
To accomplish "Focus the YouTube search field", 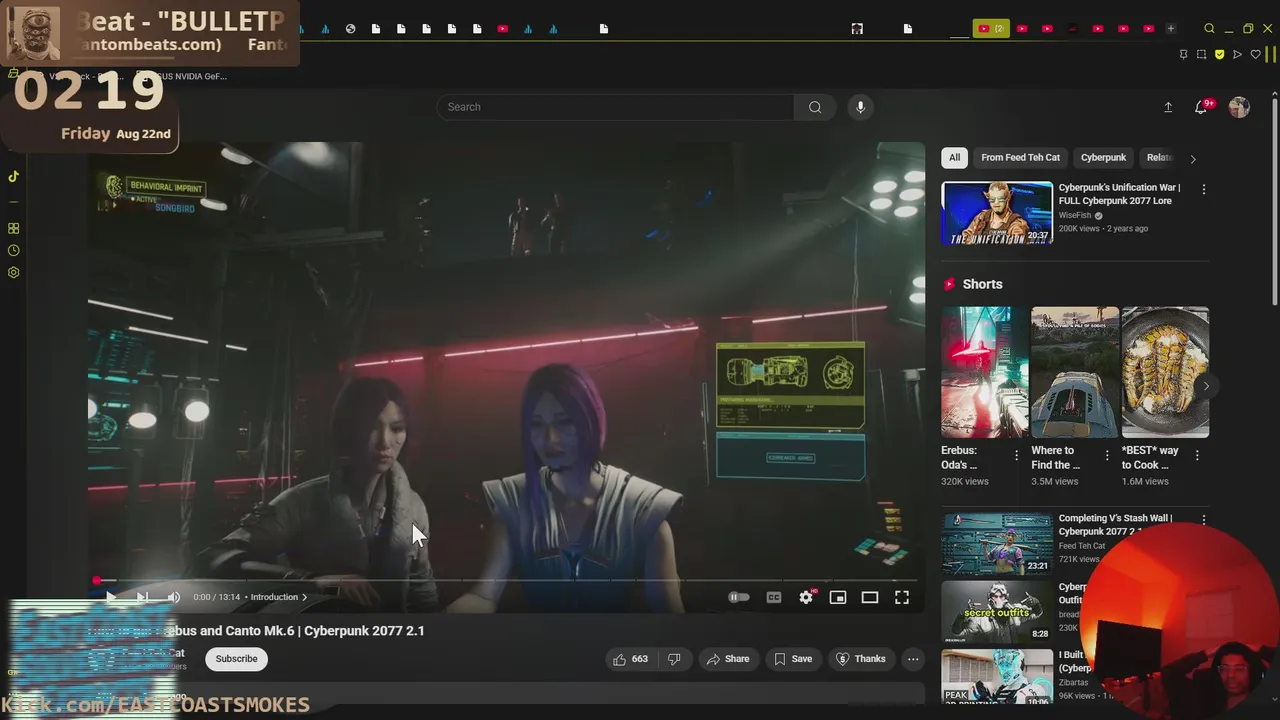I will pyautogui.click(x=615, y=107).
